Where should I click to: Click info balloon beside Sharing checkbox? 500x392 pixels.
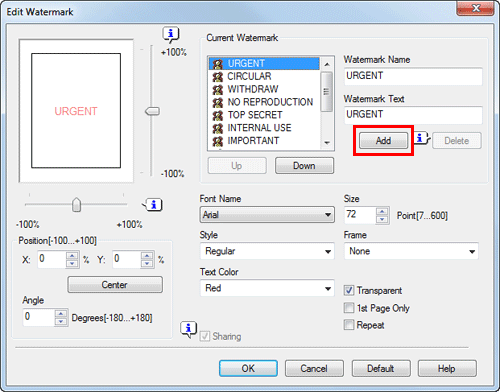click(x=189, y=329)
